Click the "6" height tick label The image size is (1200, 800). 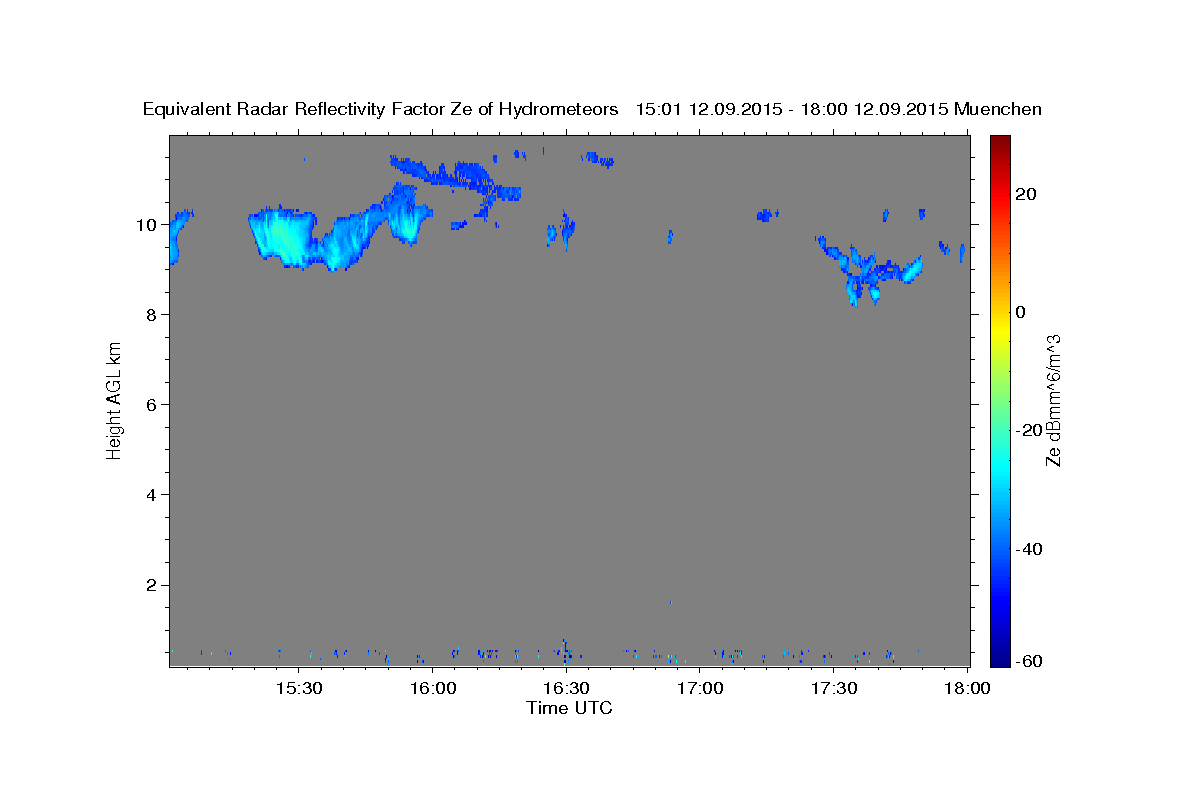click(154, 405)
